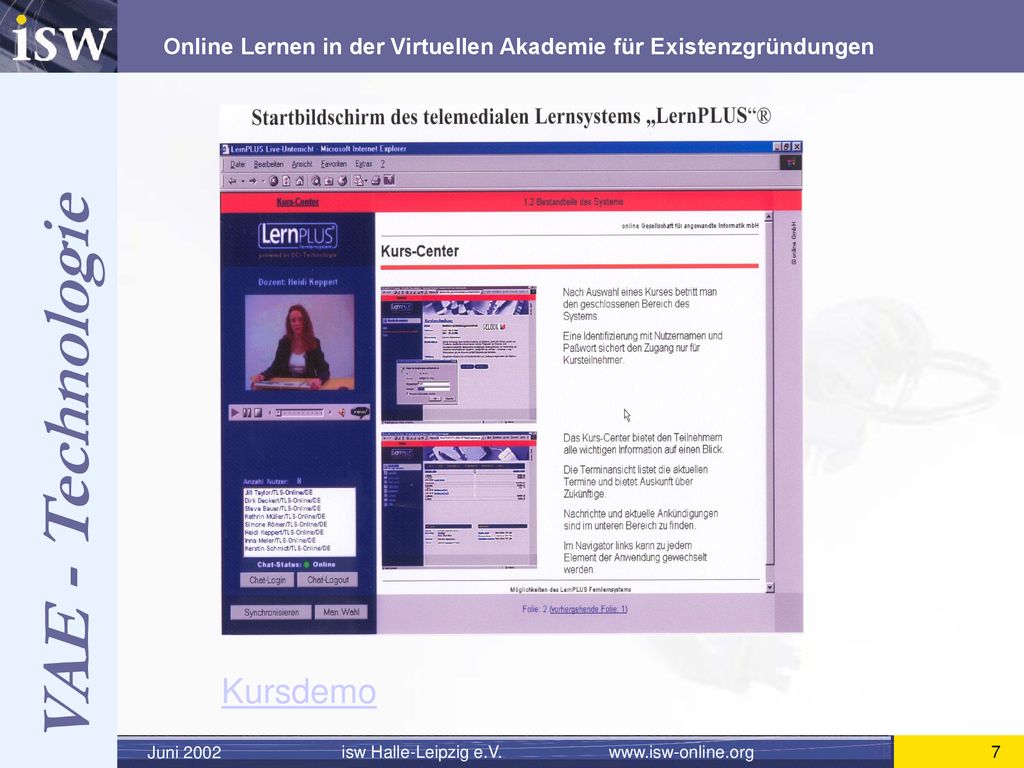Click the content scrollbar down arrow
1024x768 pixels.
(769, 588)
